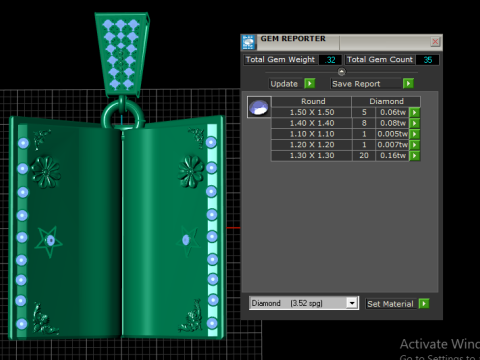
Task: Select the left daisy flower ornament on pendant
Action: tap(46, 172)
